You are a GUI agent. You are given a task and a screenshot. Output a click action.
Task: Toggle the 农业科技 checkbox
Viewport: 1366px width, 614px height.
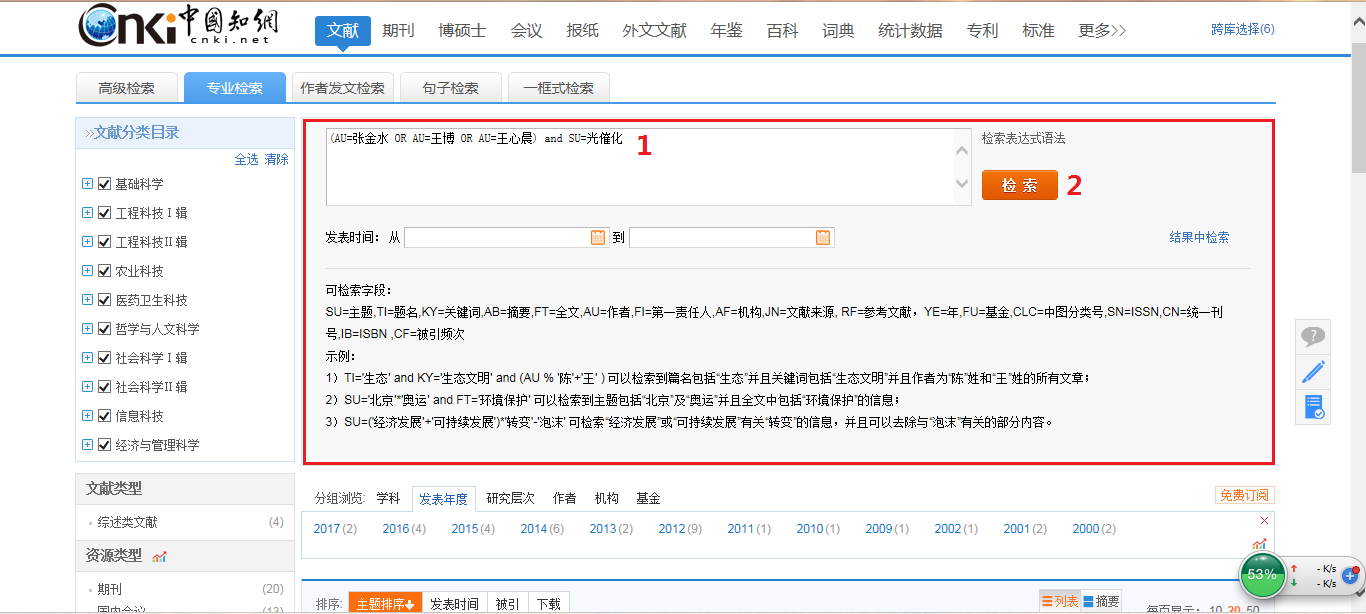click(x=104, y=271)
